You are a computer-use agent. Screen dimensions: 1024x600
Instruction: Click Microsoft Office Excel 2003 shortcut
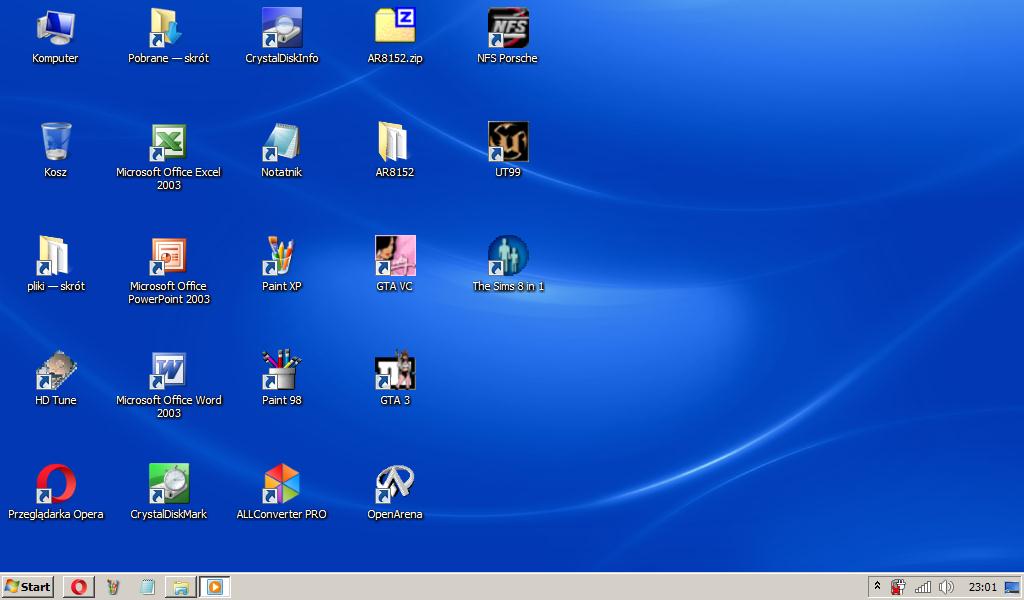[168, 157]
